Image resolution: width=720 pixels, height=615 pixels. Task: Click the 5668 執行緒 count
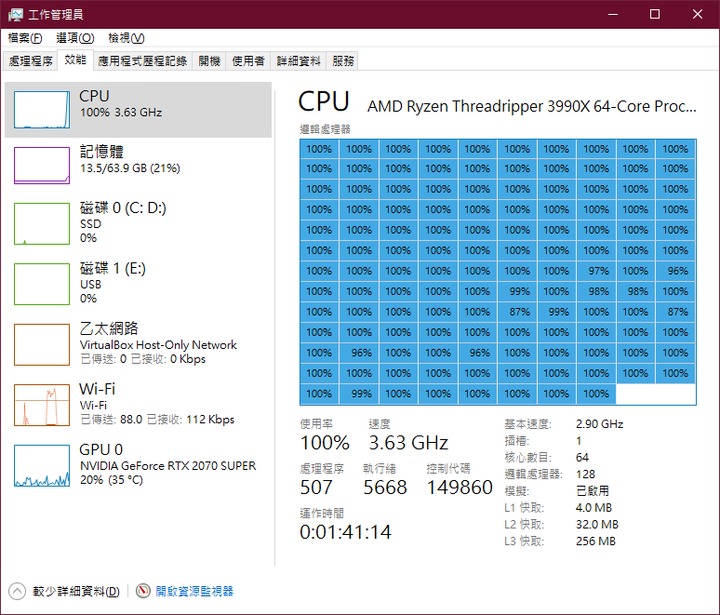[x=385, y=487]
